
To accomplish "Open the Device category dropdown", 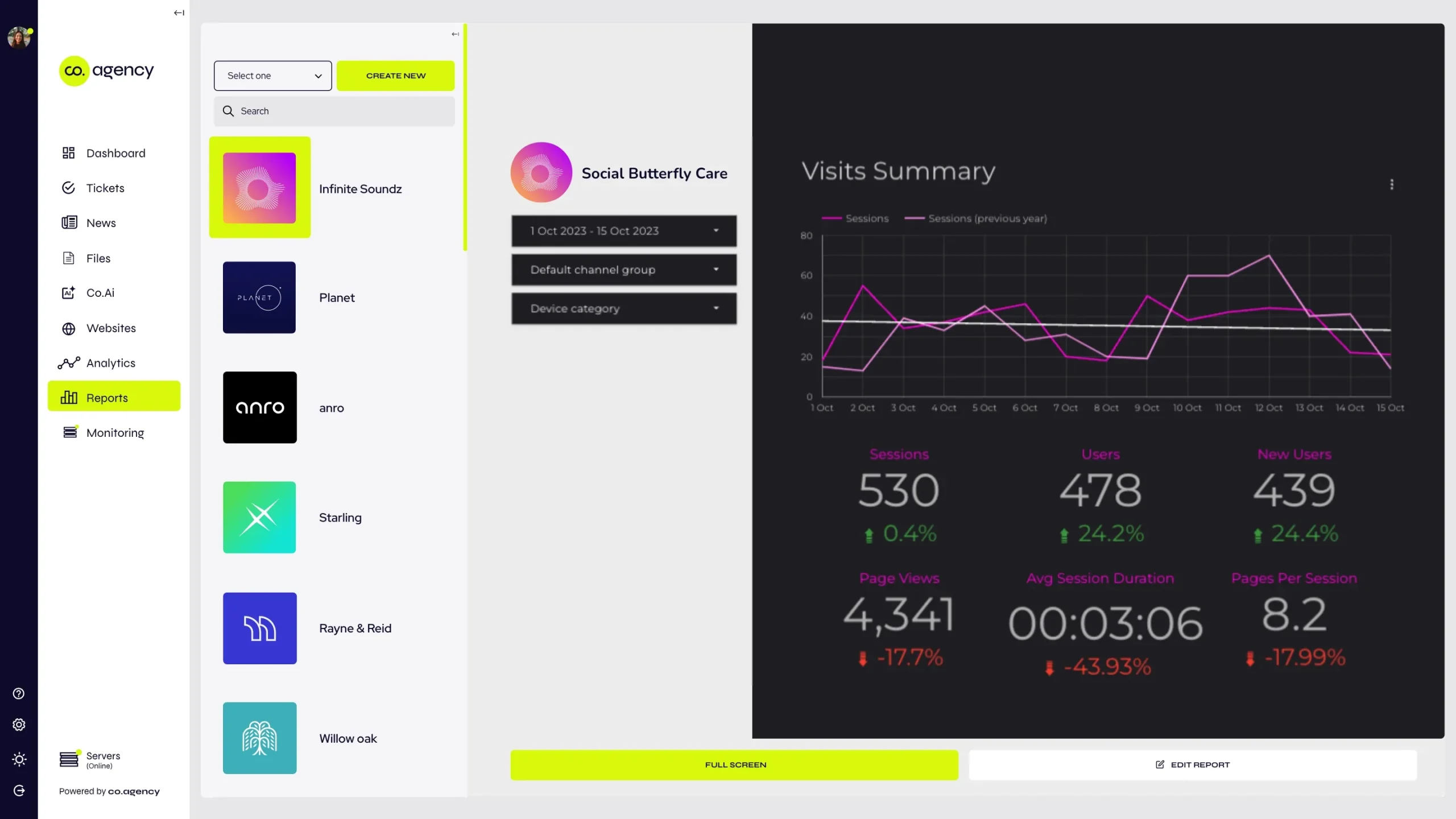I will (623, 308).
